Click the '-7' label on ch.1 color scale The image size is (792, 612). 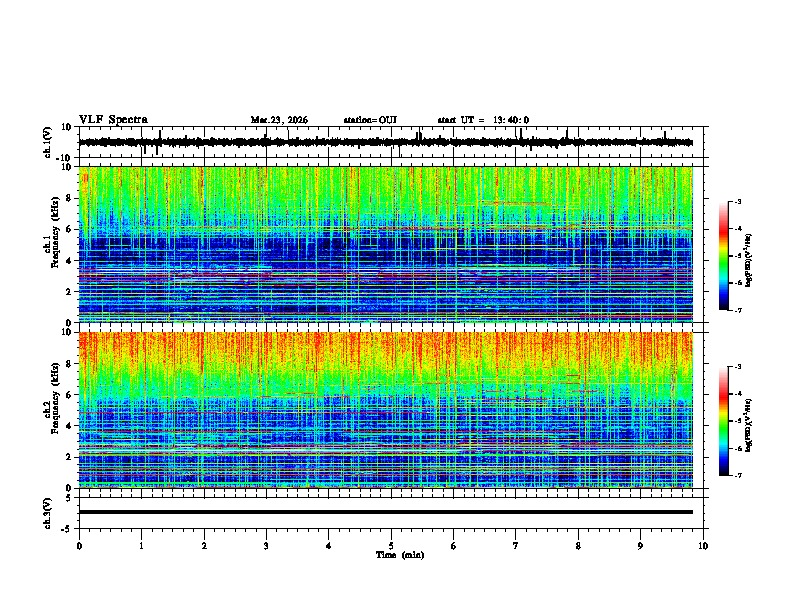coord(738,310)
